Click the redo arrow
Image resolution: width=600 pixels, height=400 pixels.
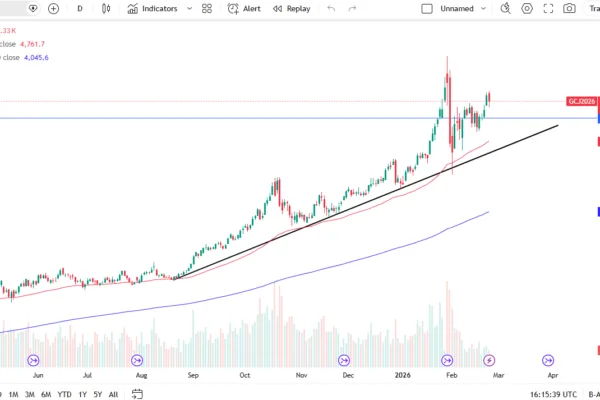pos(352,8)
